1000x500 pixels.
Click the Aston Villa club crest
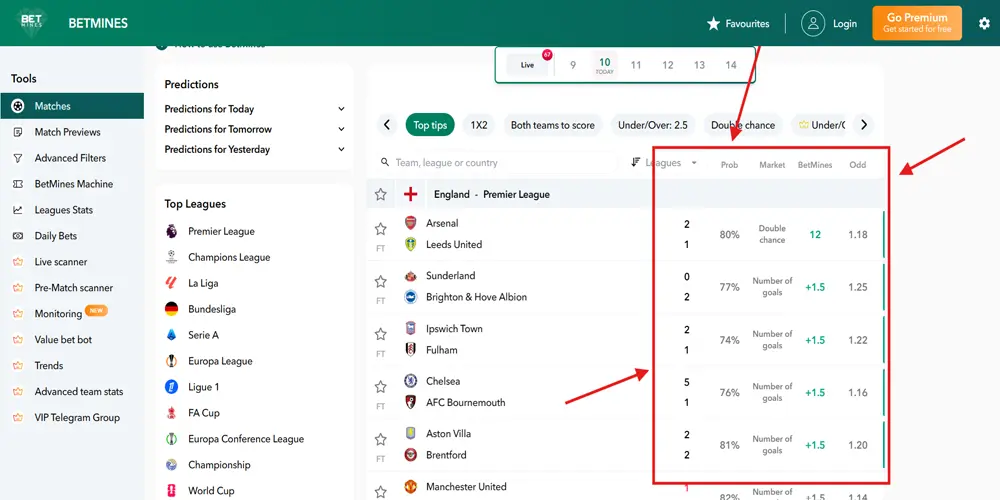[x=411, y=434]
